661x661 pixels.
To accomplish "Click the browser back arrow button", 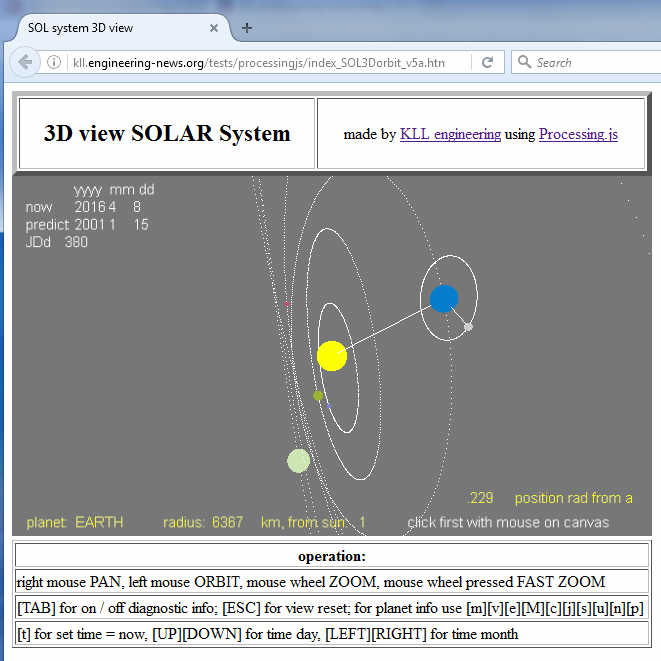I will coord(25,62).
